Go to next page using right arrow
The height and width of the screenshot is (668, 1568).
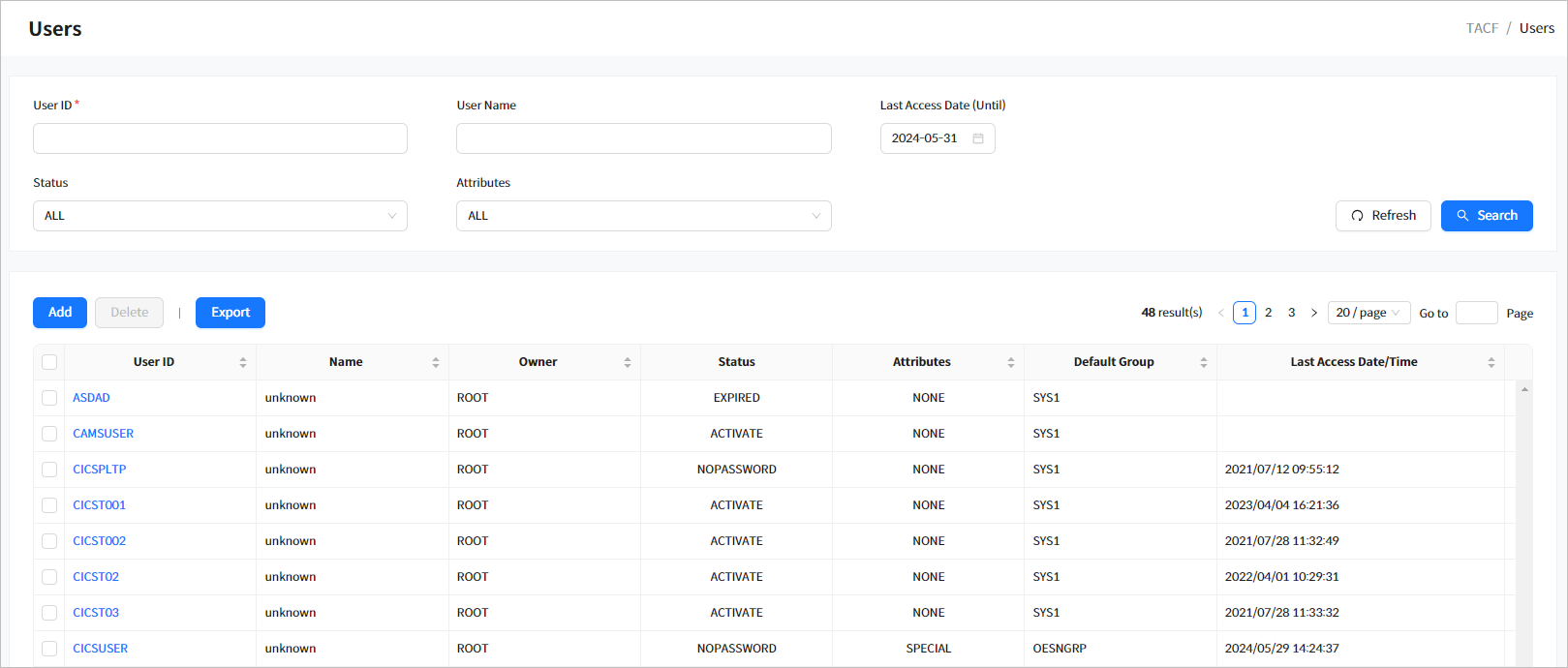coord(1314,313)
